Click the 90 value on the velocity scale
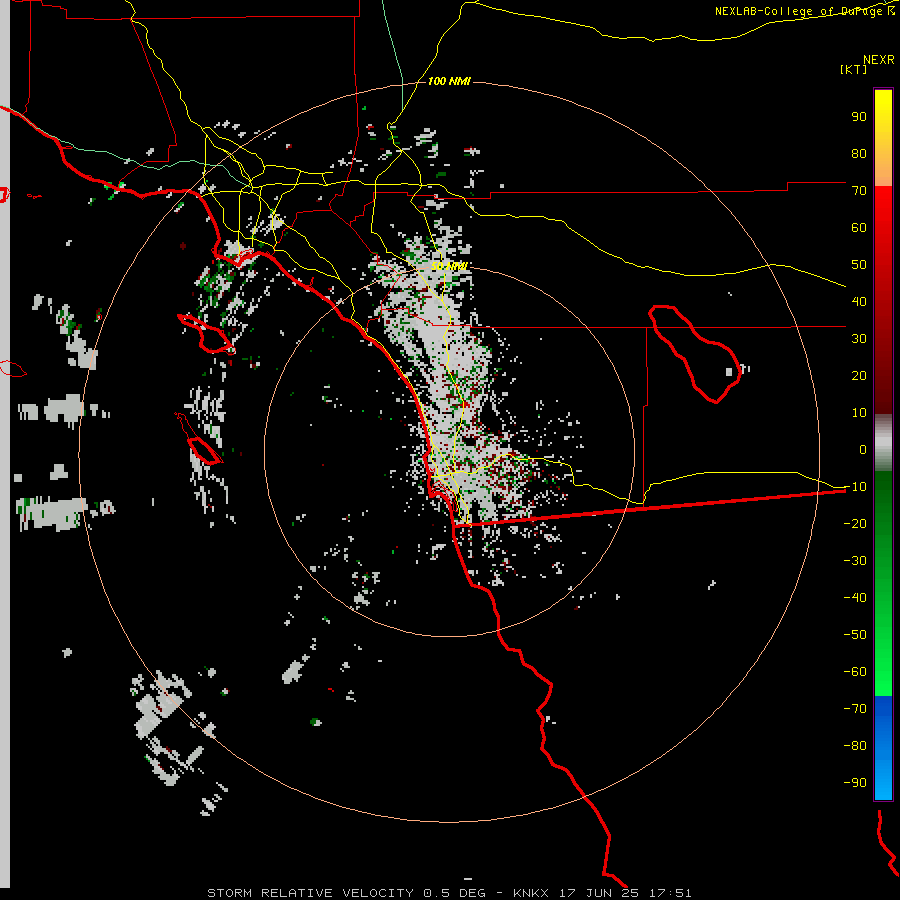The image size is (900, 900). (x=859, y=117)
